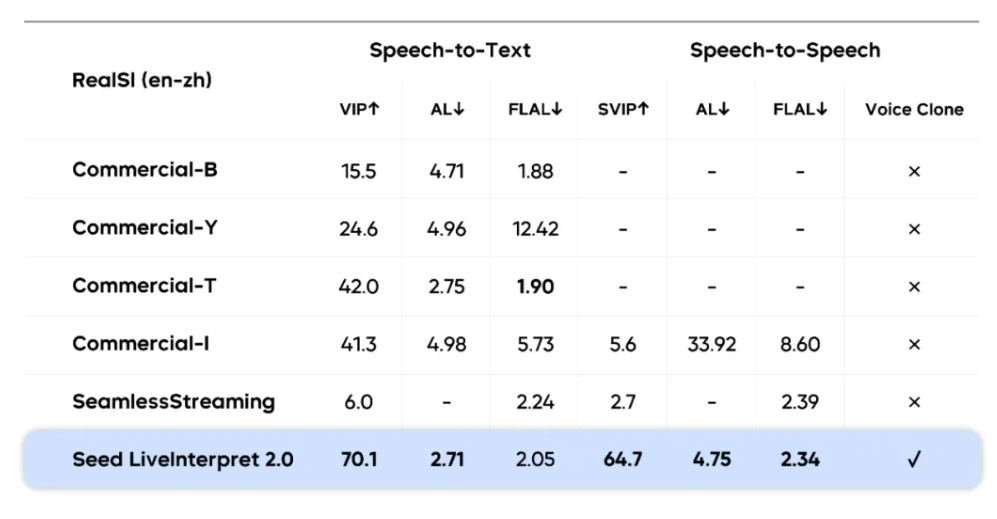The image size is (997, 519).
Task: Click the bold 70.1 VIP value
Action: (x=359, y=460)
